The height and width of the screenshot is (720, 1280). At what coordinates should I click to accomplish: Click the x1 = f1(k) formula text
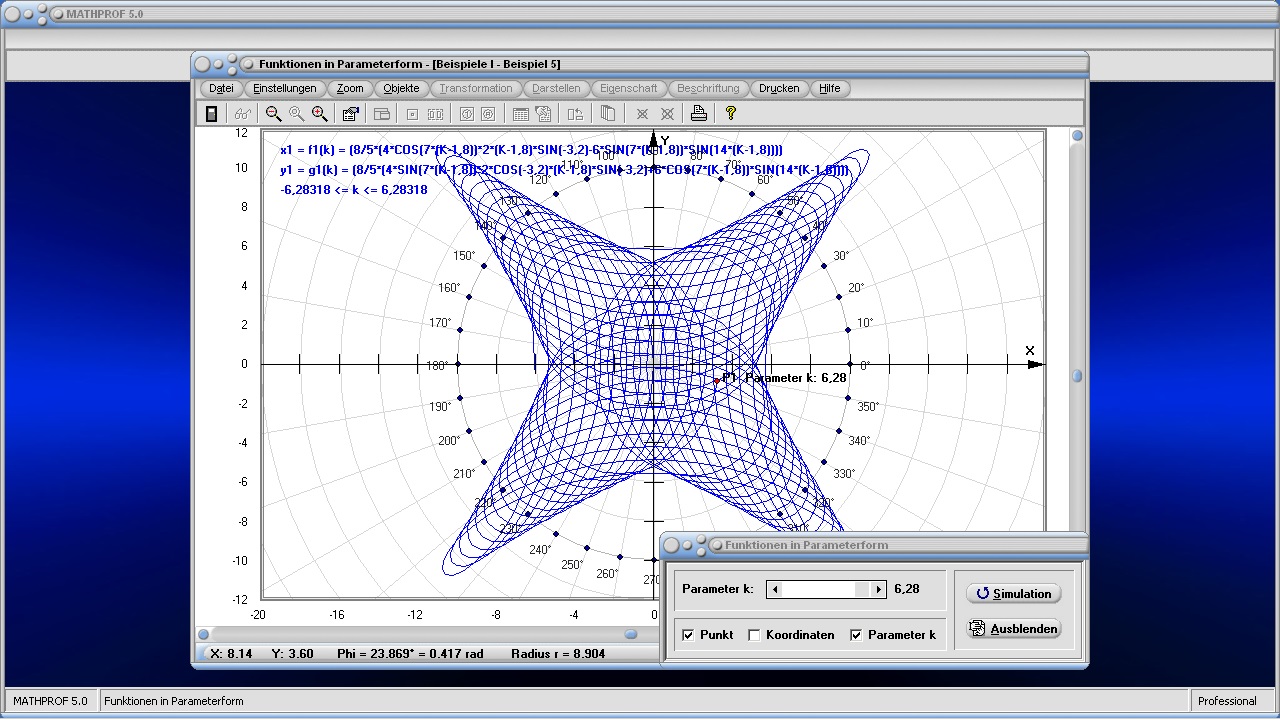click(x=531, y=150)
